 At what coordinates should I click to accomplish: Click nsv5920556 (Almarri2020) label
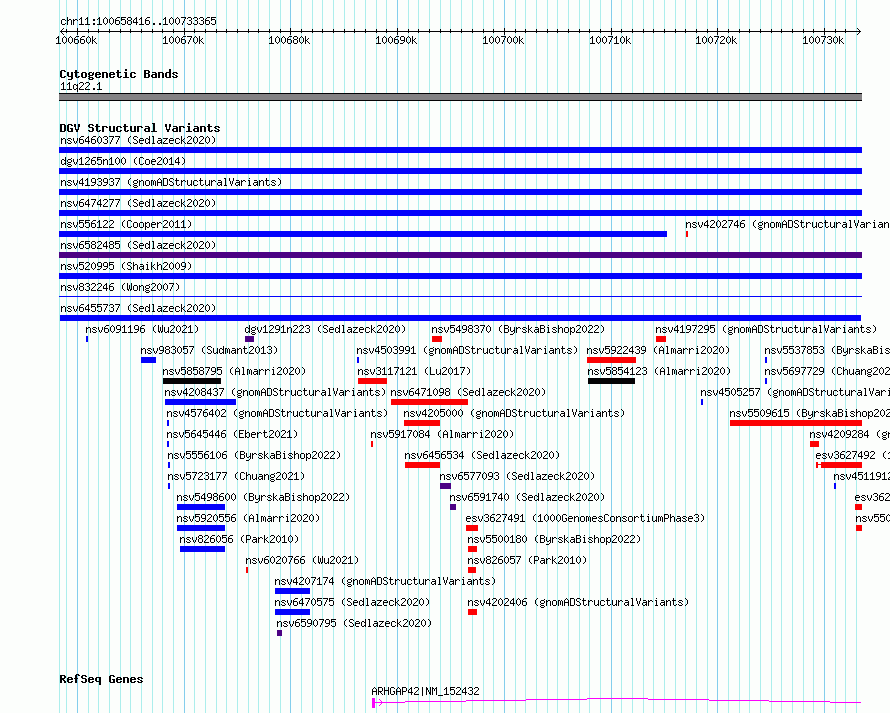(x=248, y=518)
